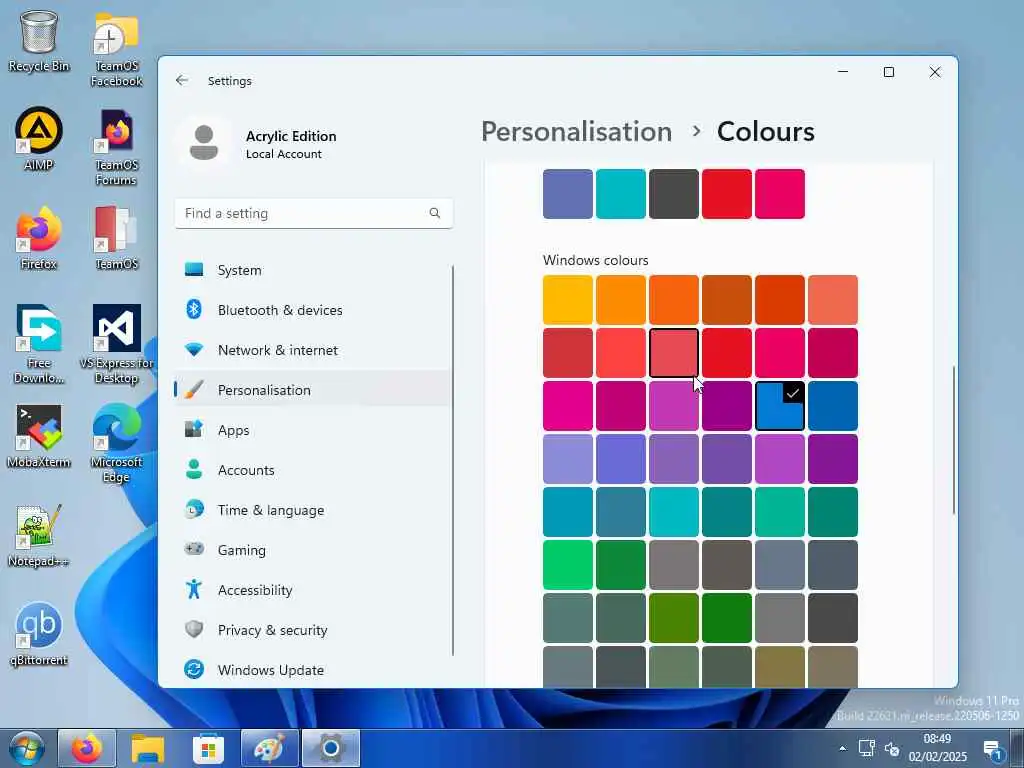The height and width of the screenshot is (768, 1024).
Task: Open Bluetooth & devices settings
Action: pos(312,310)
